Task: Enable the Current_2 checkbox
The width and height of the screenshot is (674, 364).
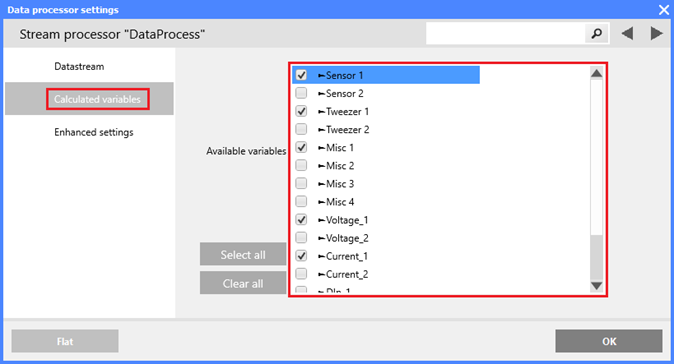Action: pyautogui.click(x=301, y=274)
